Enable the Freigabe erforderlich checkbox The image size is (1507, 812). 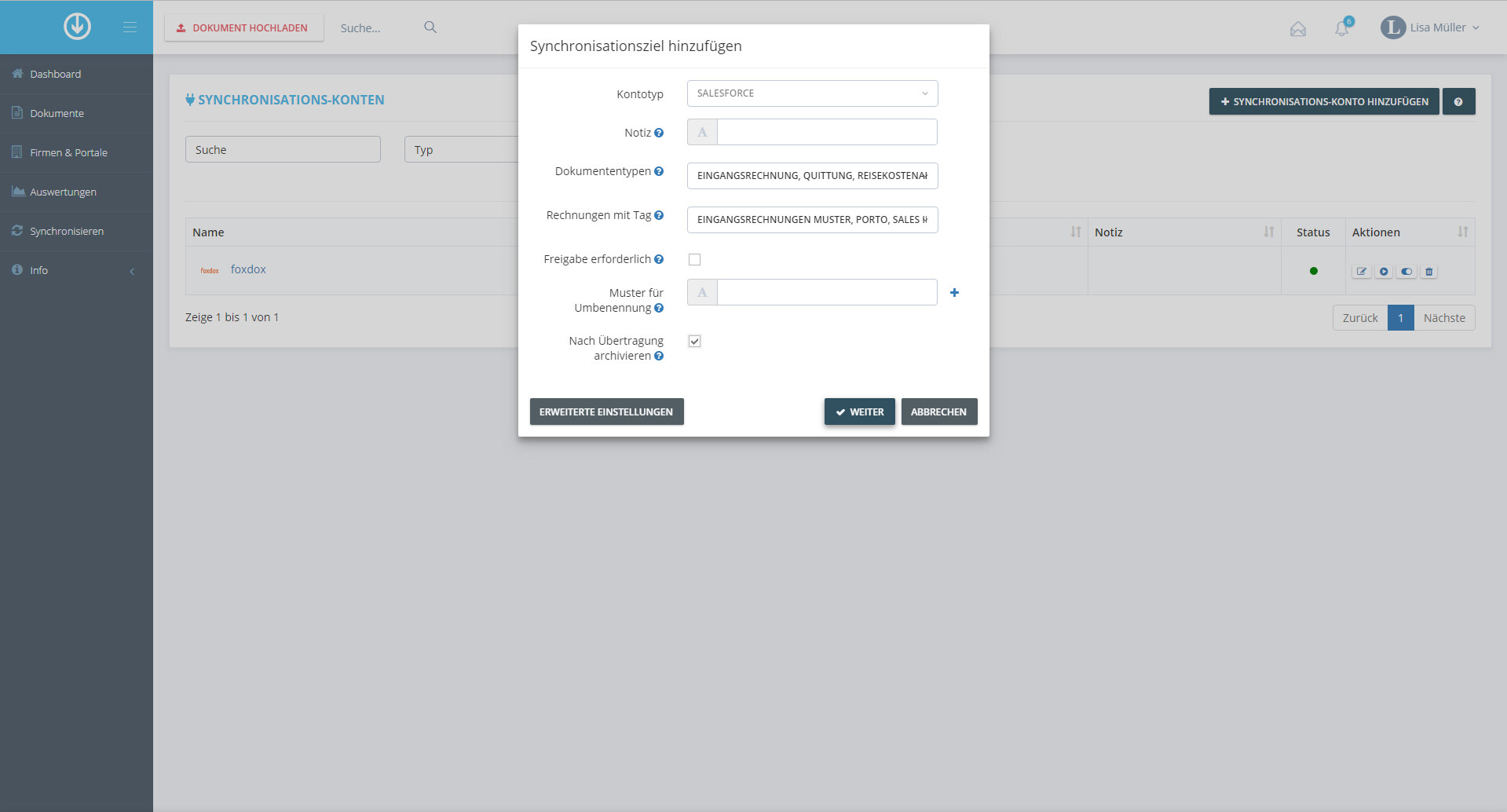coord(694,259)
